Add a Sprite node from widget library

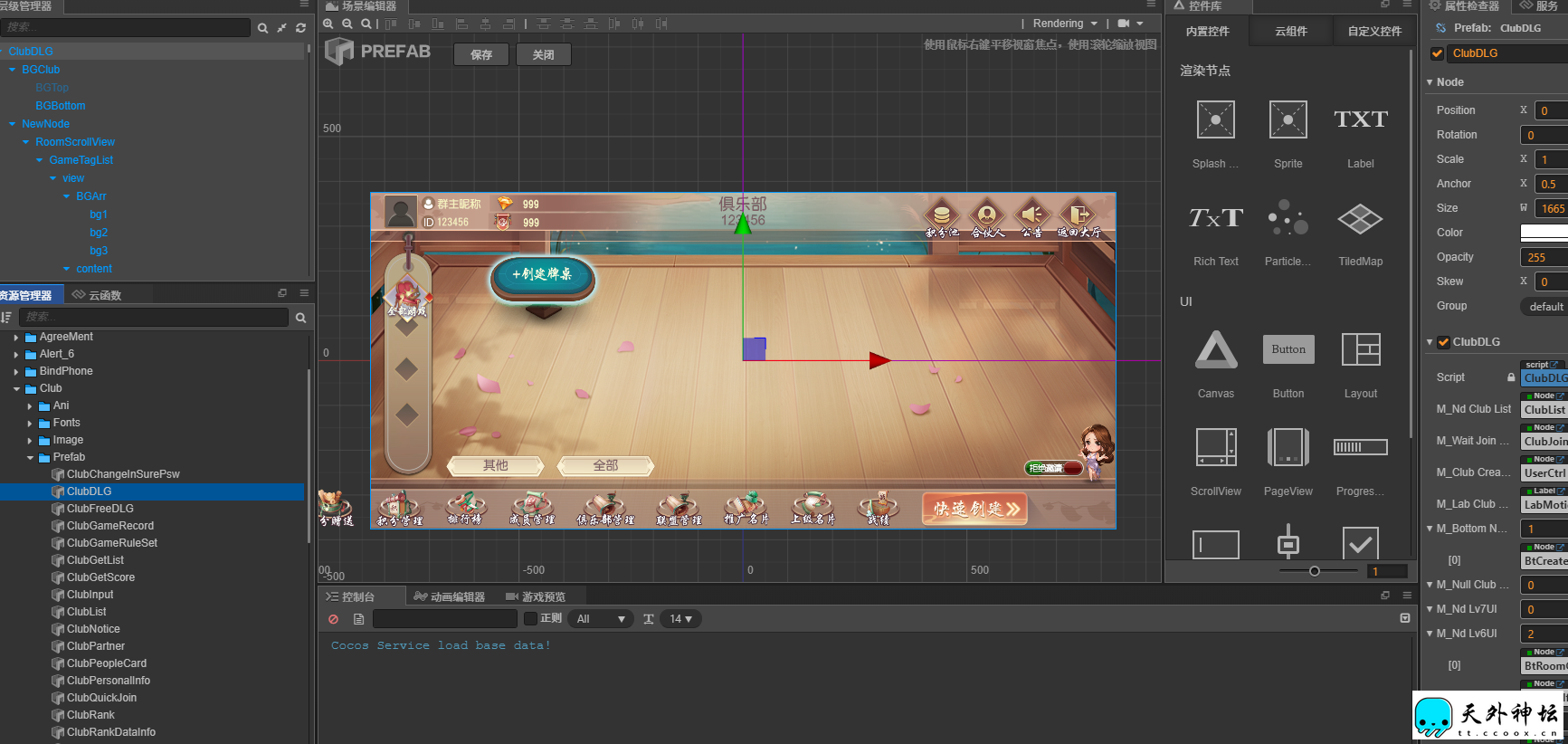coord(1288,119)
